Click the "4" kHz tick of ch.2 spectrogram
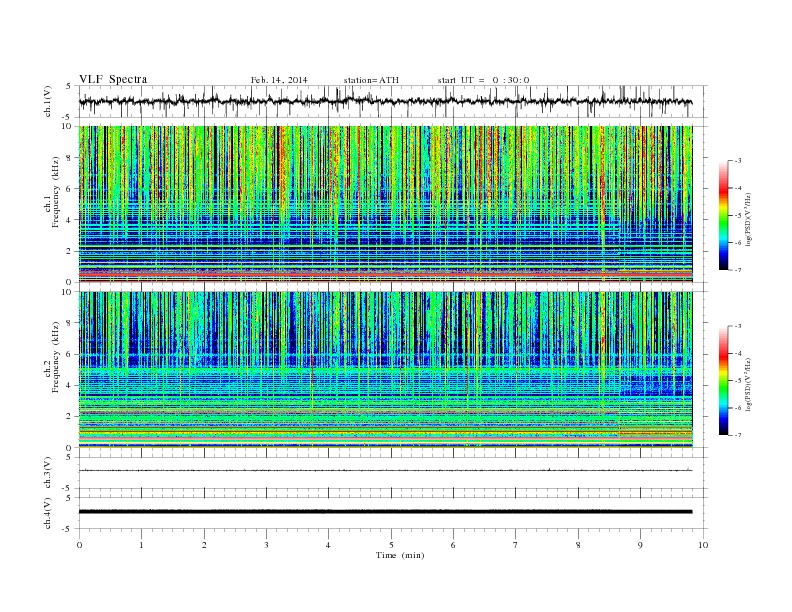The height and width of the screenshot is (612, 792). click(69, 385)
